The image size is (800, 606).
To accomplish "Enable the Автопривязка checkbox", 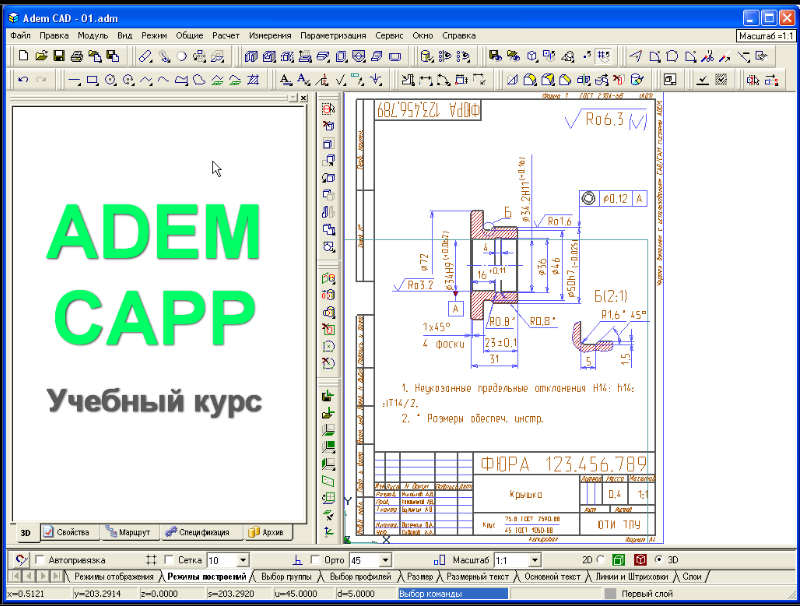I will (40, 560).
